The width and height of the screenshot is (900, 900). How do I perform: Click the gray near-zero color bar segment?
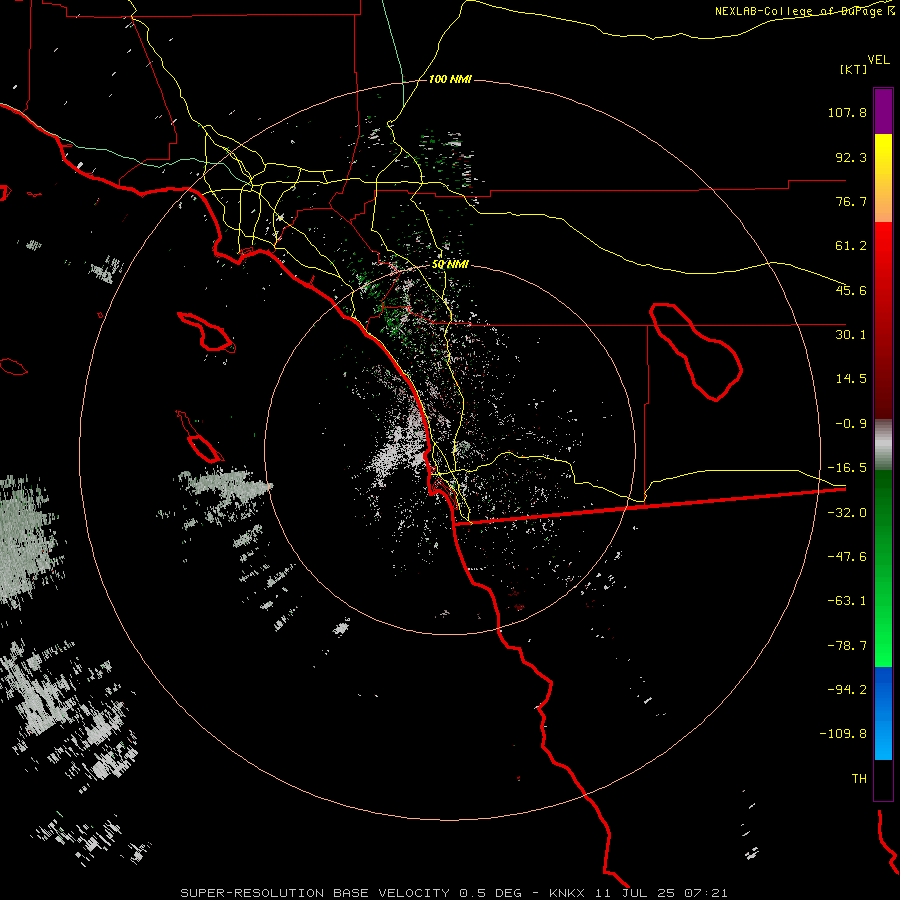883,445
